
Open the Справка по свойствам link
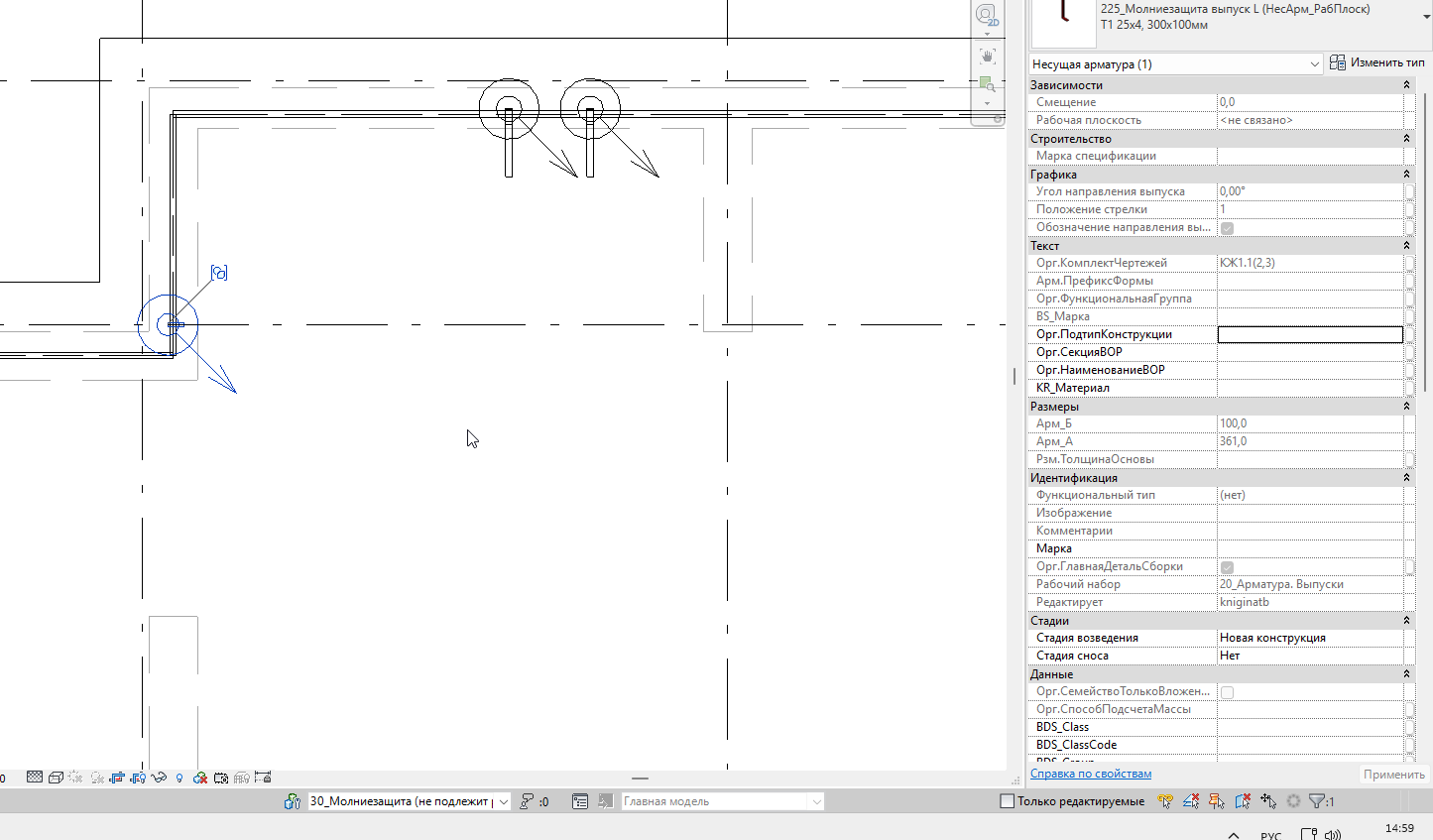coord(1091,774)
